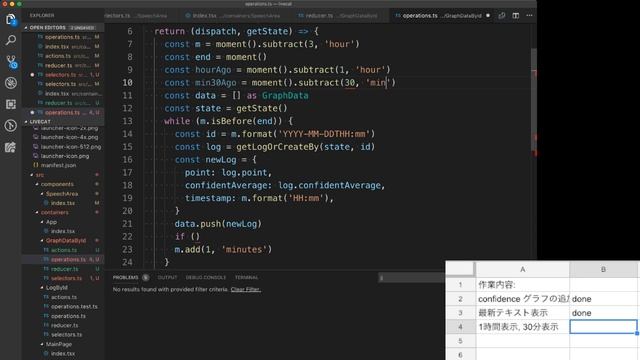Click the selected empty cell B4 in spreadsheet

point(603,327)
